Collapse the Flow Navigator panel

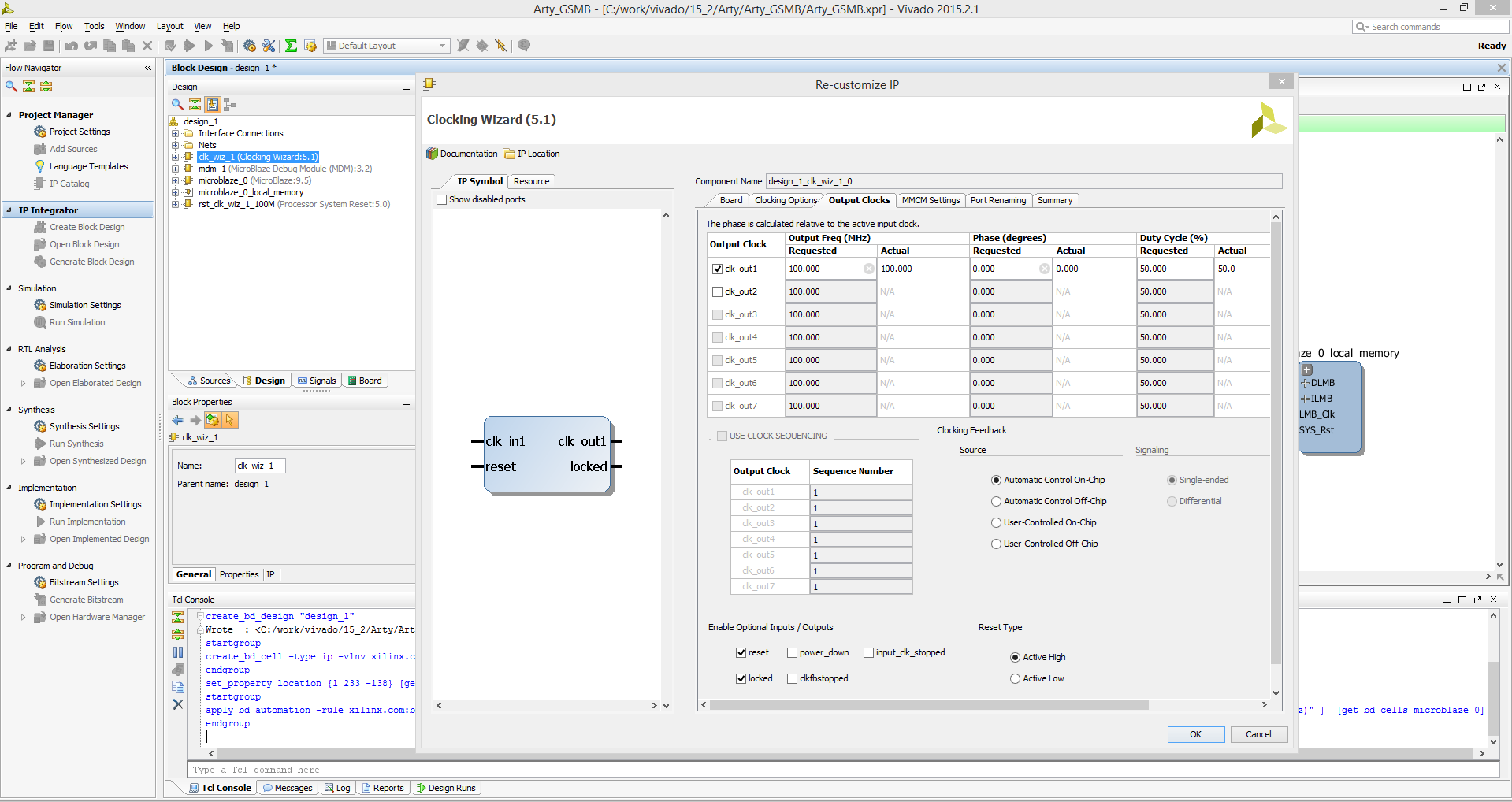click(x=148, y=68)
